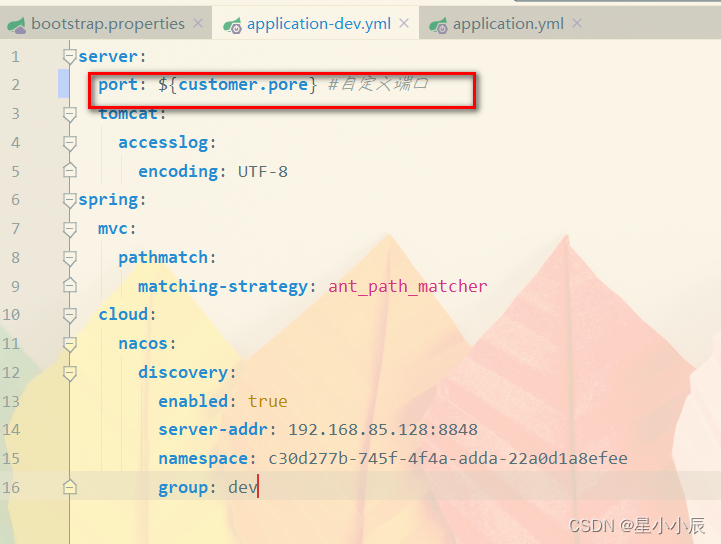This screenshot has height=544, width=721.
Task: Click fold end marker on group line
Action: [69, 487]
